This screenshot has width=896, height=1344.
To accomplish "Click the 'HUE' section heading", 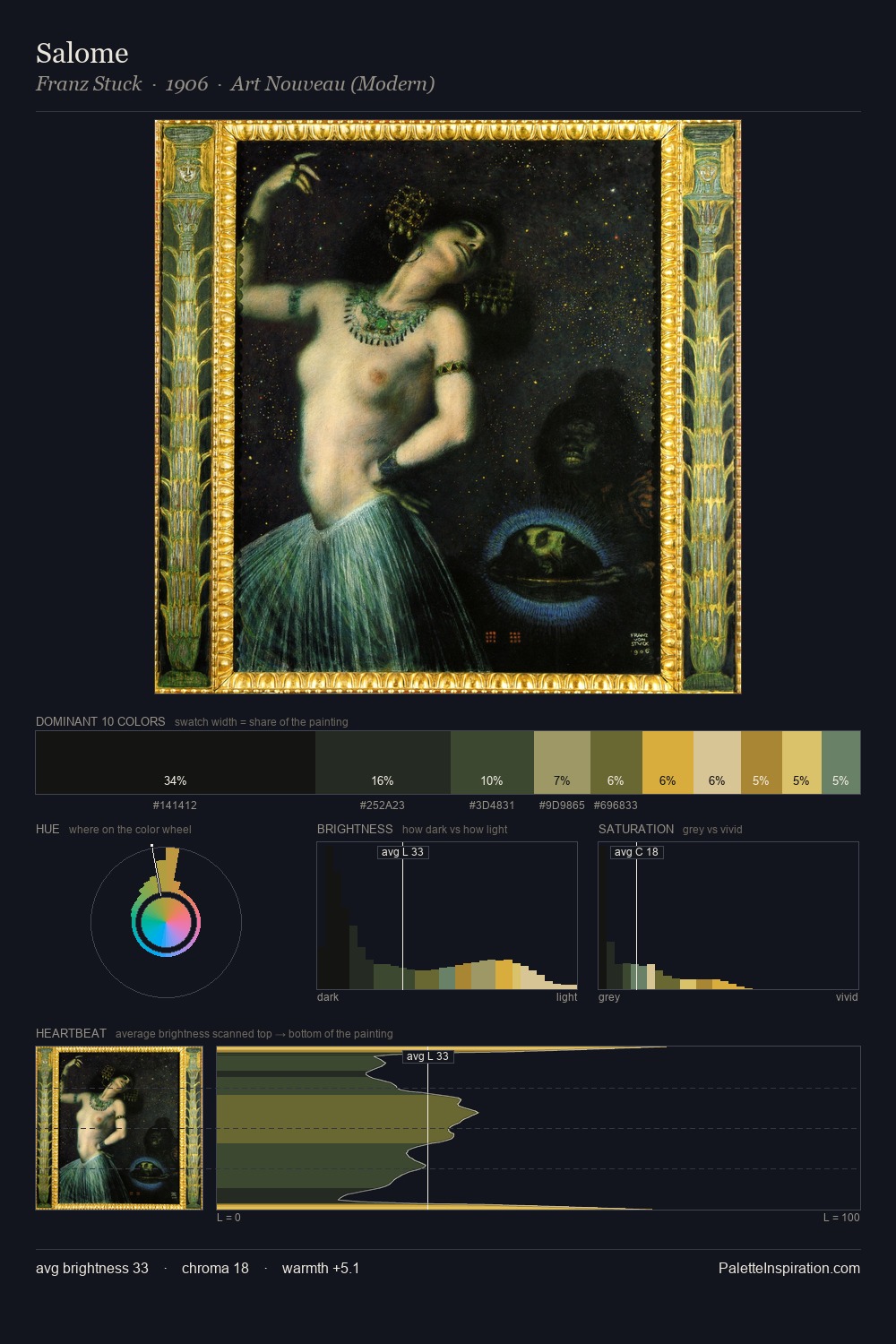I will click(x=47, y=829).
